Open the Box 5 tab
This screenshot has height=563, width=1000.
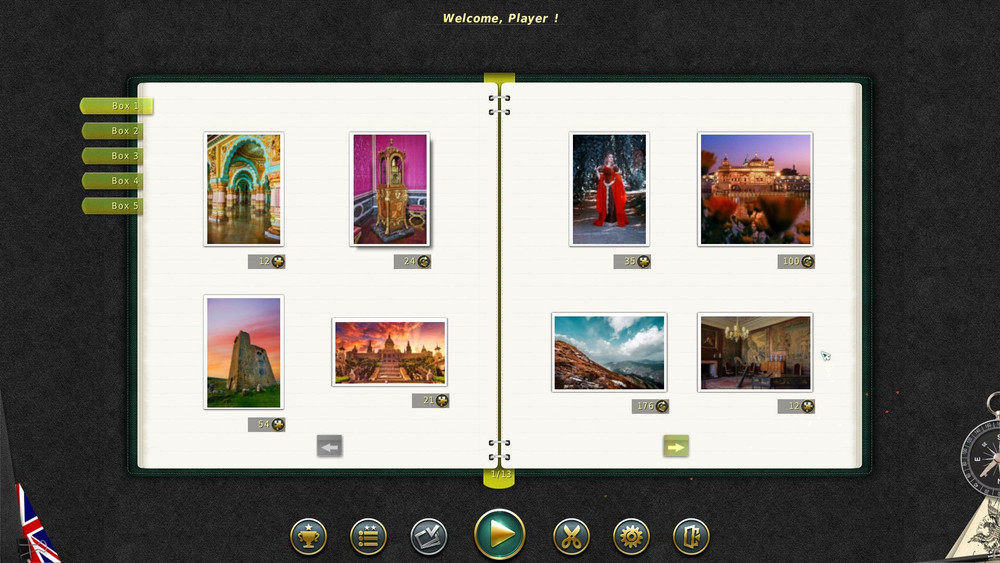pyautogui.click(x=117, y=206)
